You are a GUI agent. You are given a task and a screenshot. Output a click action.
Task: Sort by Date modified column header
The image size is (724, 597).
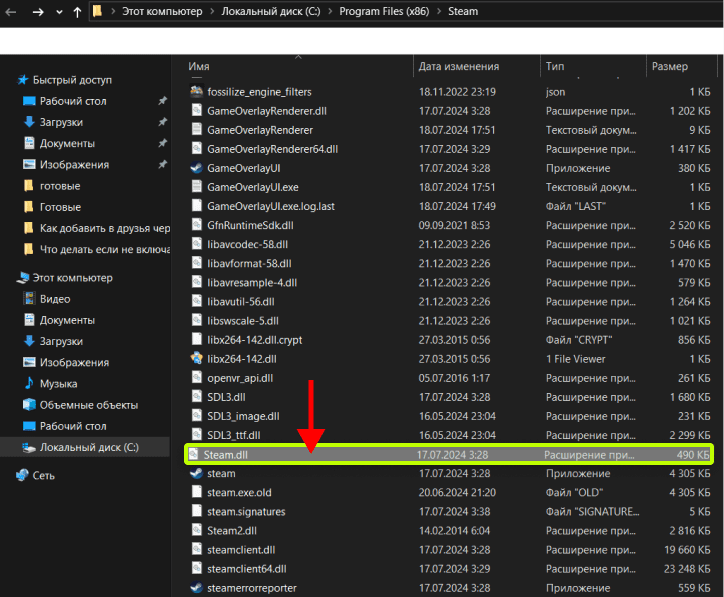point(459,66)
